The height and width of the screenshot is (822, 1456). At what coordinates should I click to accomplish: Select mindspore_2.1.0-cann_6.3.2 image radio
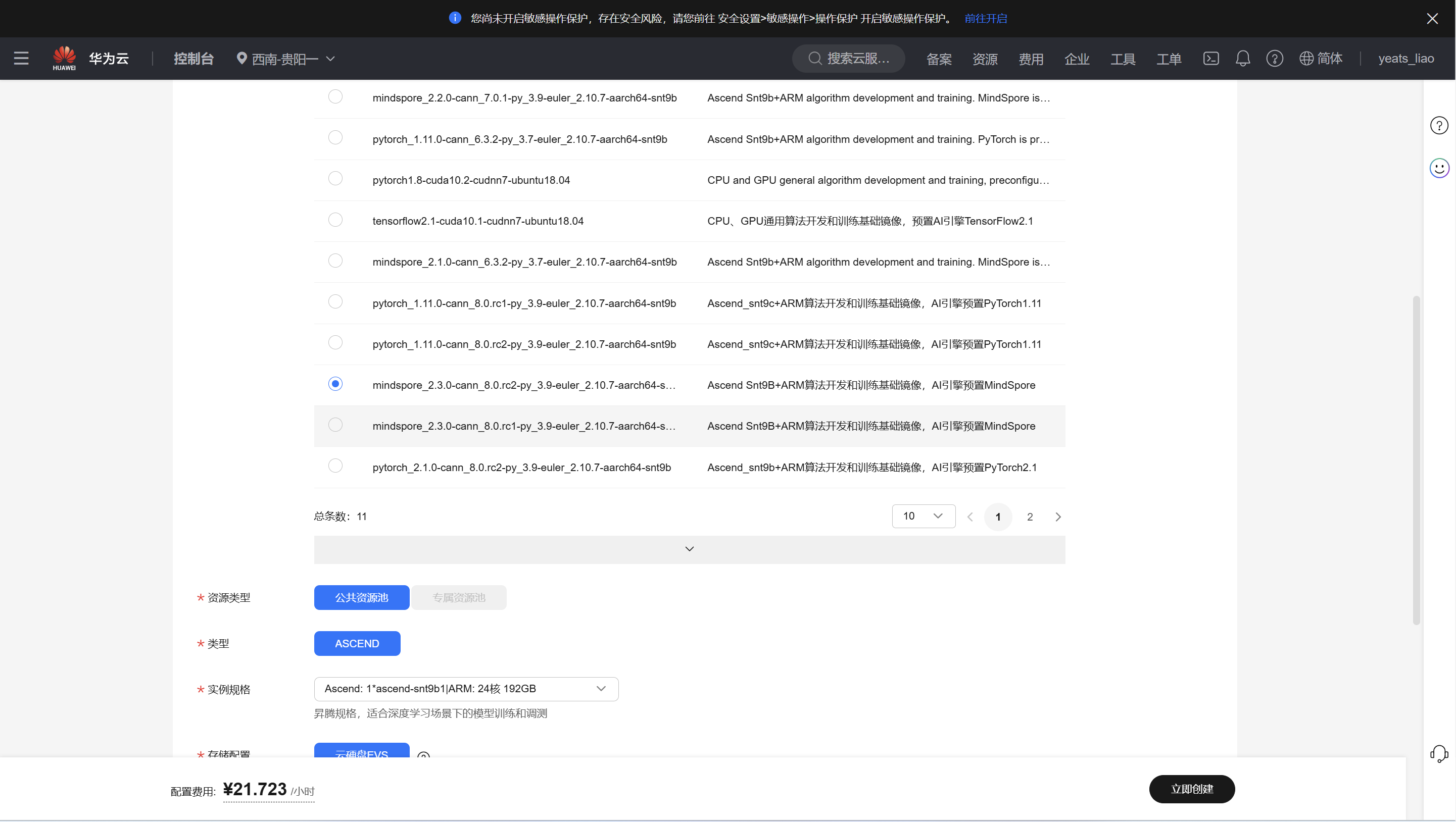tap(335, 261)
